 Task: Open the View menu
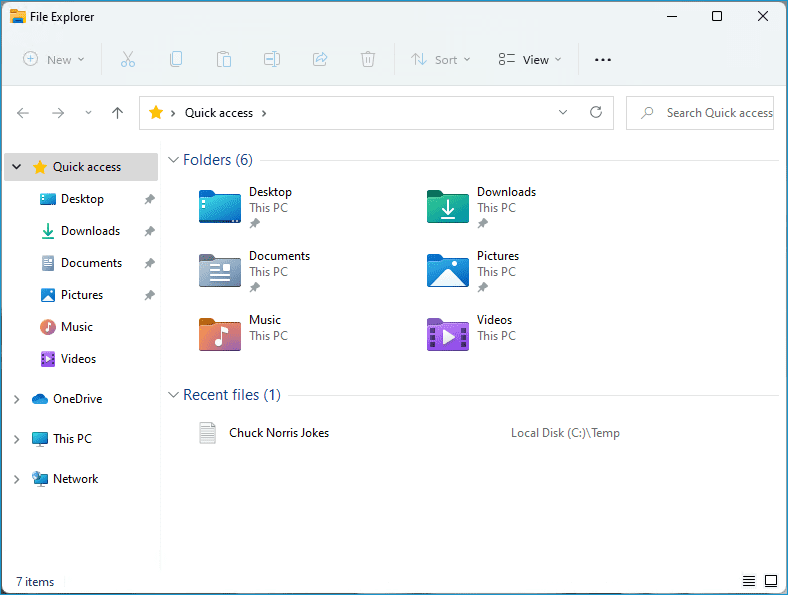coord(530,59)
